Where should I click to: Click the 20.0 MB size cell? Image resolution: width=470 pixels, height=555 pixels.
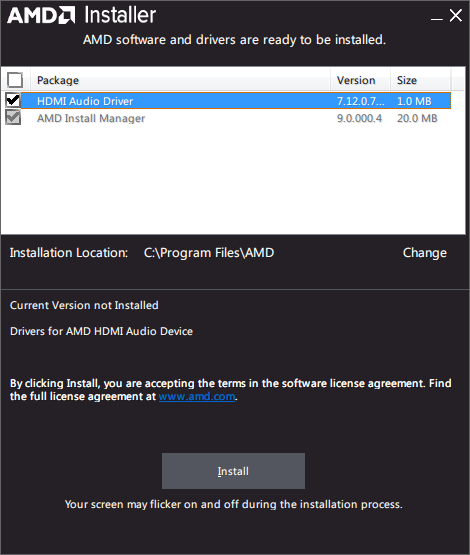(417, 118)
